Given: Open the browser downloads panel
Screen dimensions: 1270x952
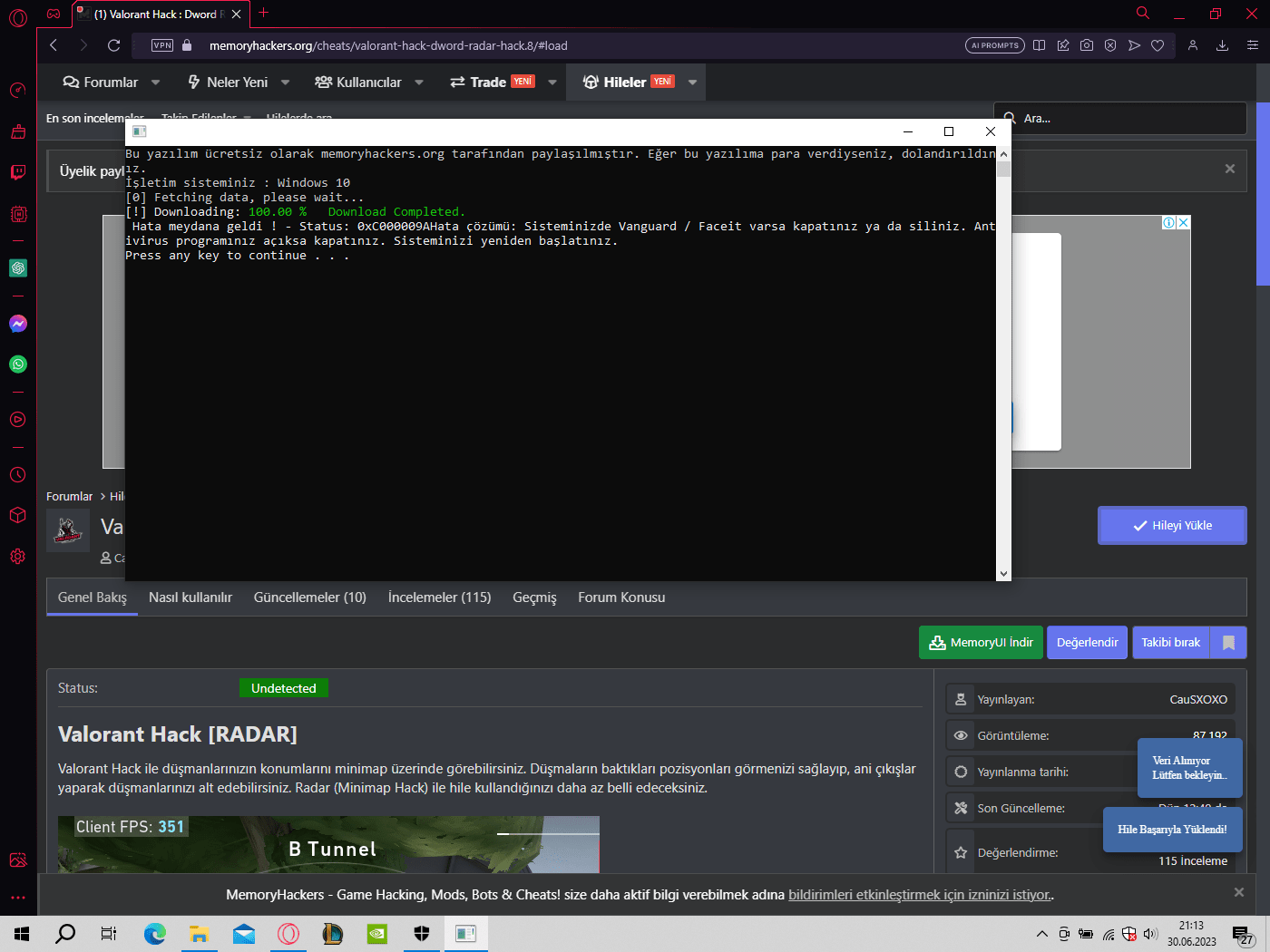Looking at the screenshot, I should 1223,45.
